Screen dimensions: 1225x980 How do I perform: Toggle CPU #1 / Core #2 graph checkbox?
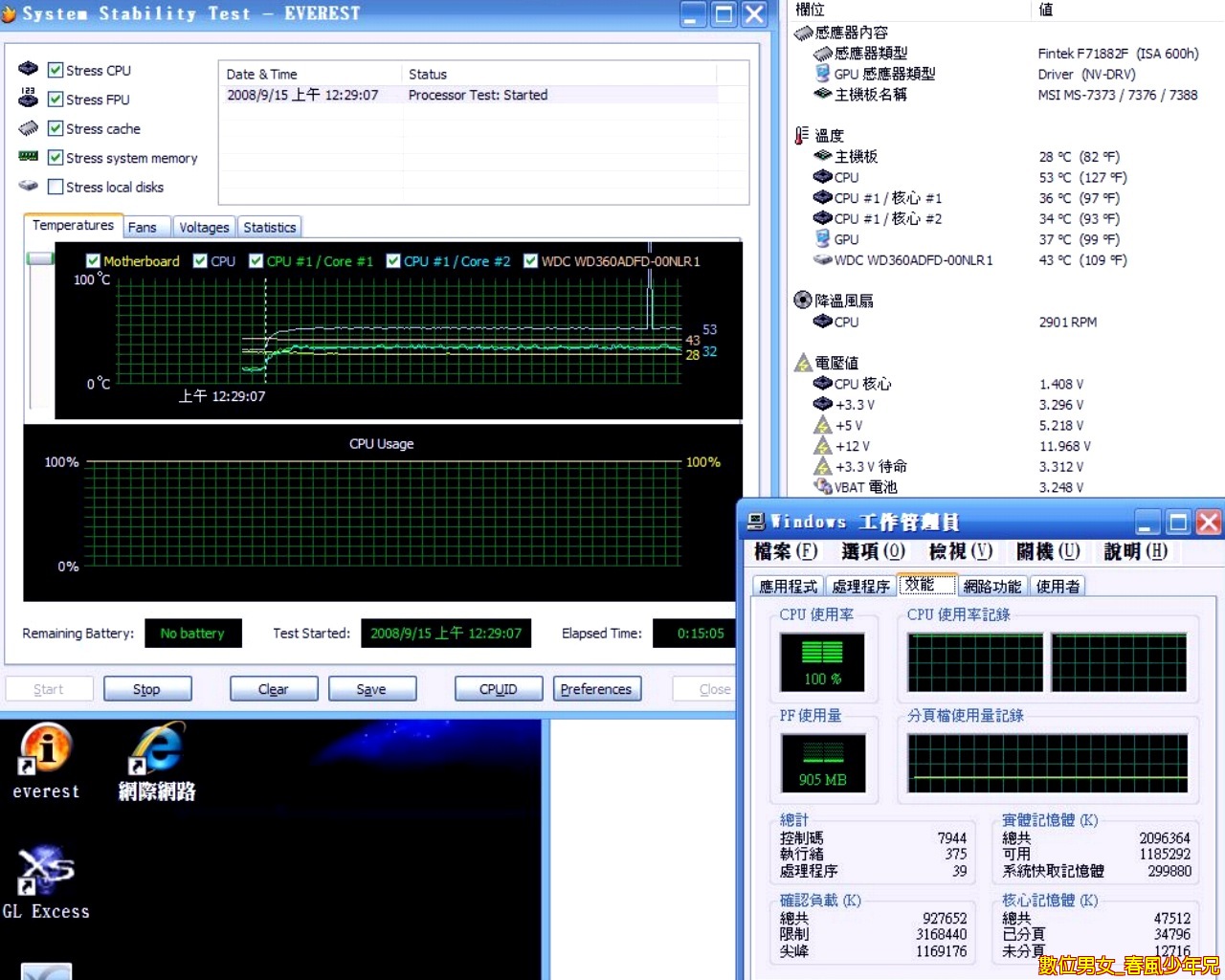pyautogui.click(x=392, y=260)
